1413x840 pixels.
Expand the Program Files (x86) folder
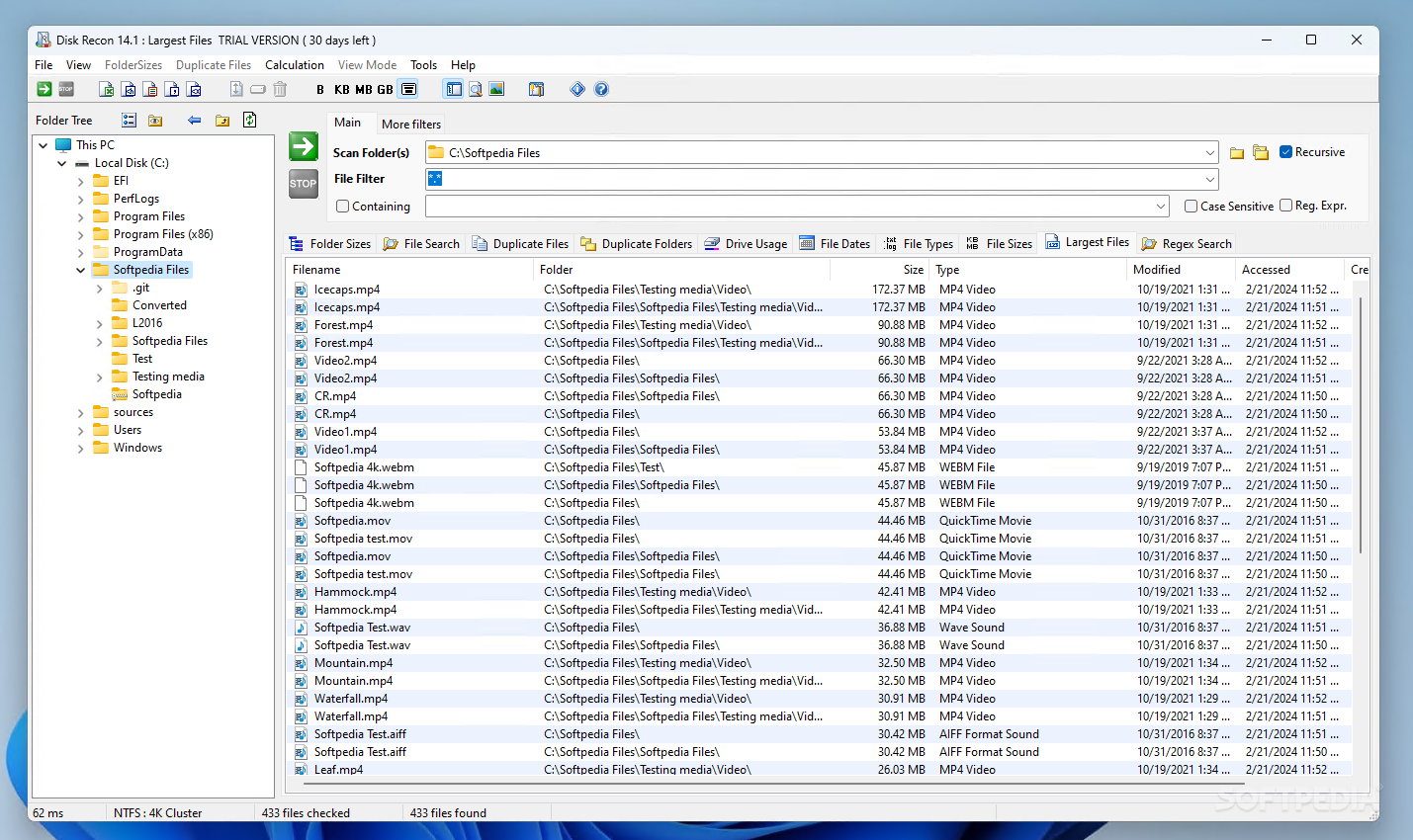pos(81,234)
